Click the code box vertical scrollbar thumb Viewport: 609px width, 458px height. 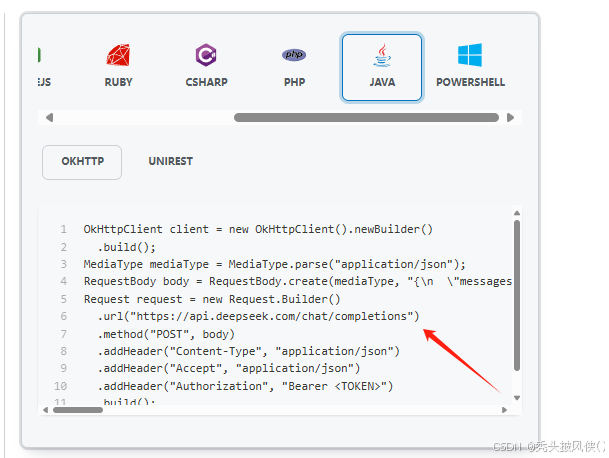(x=517, y=295)
